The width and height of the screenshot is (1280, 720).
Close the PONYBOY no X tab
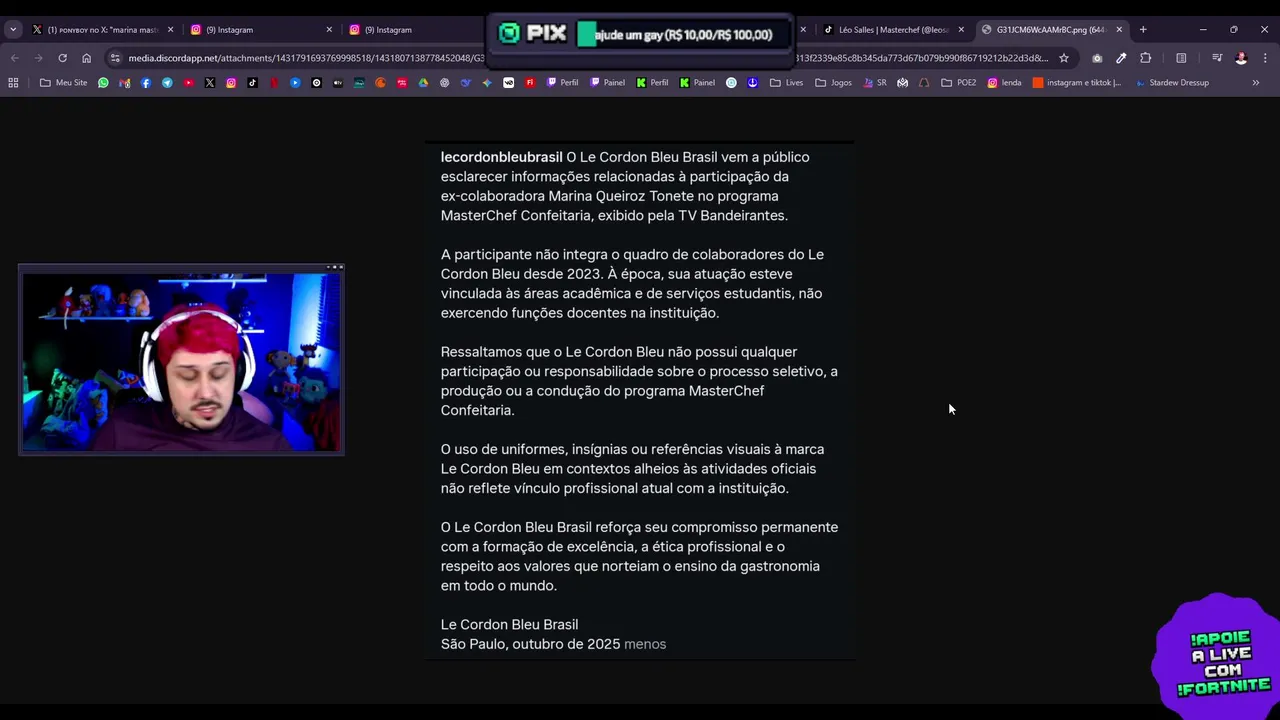[x=170, y=30]
